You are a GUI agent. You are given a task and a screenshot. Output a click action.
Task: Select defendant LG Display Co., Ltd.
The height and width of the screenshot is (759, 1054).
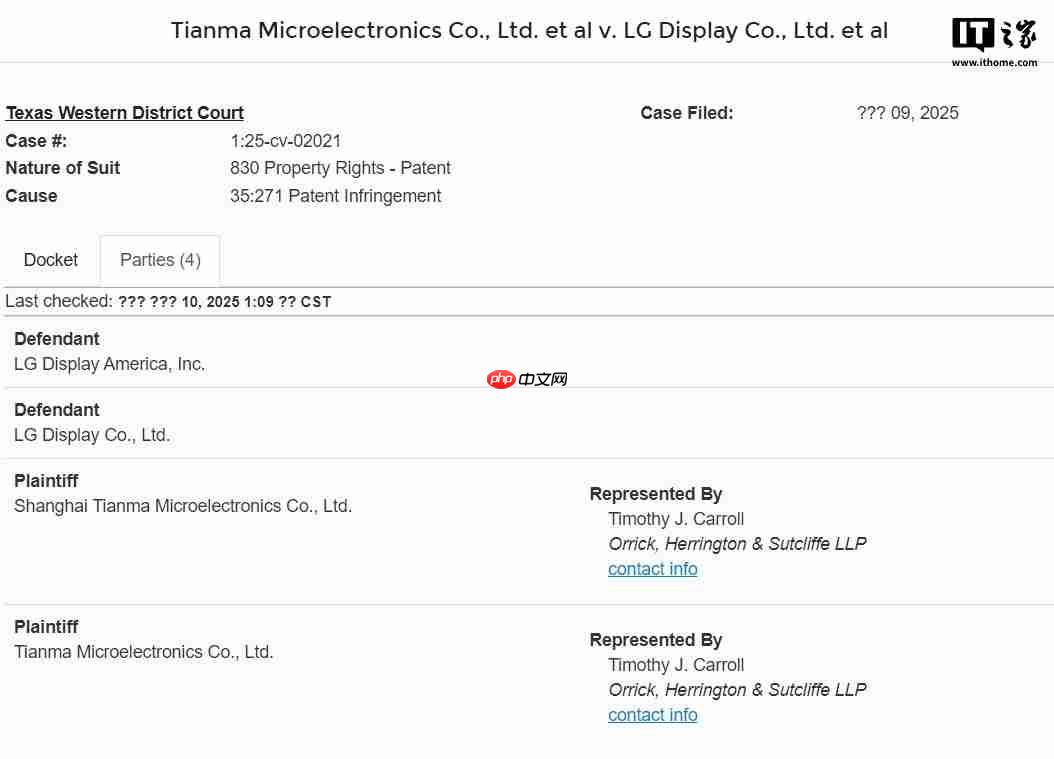point(93,435)
